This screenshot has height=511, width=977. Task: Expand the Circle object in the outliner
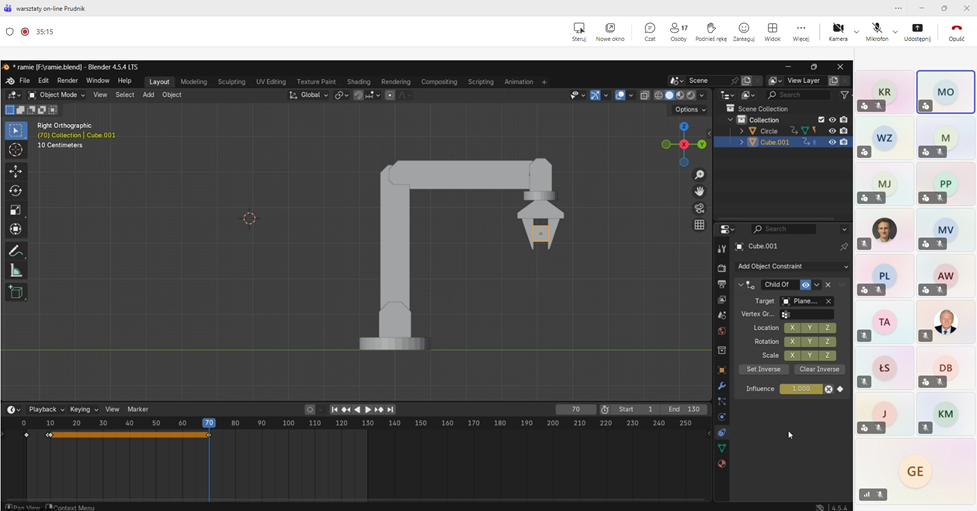[741, 131]
